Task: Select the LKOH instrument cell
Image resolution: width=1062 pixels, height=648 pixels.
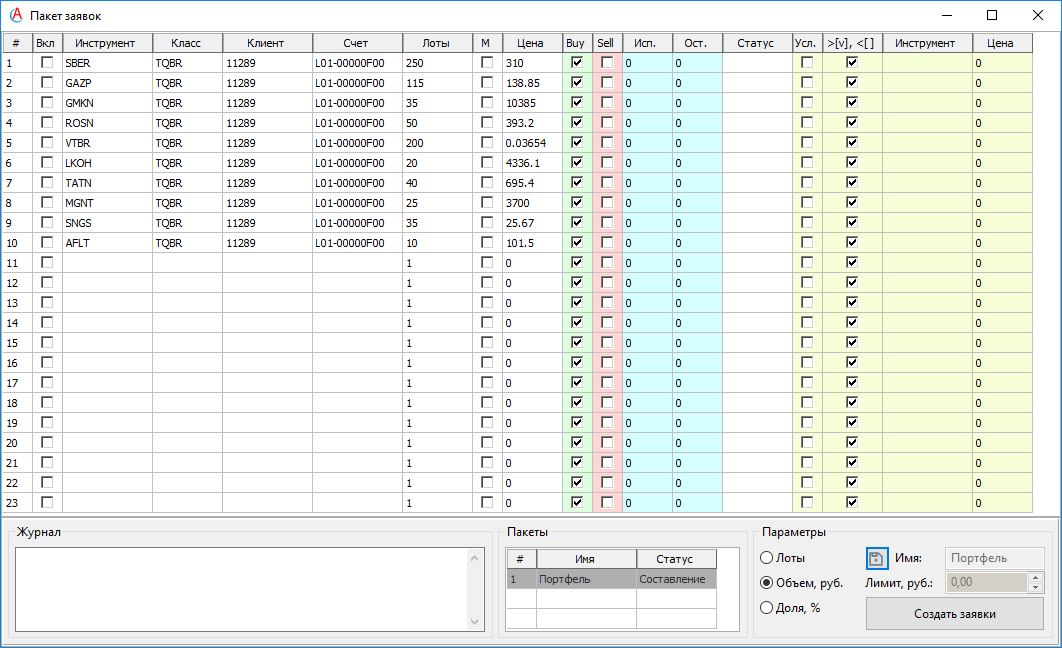Action: click(107, 163)
